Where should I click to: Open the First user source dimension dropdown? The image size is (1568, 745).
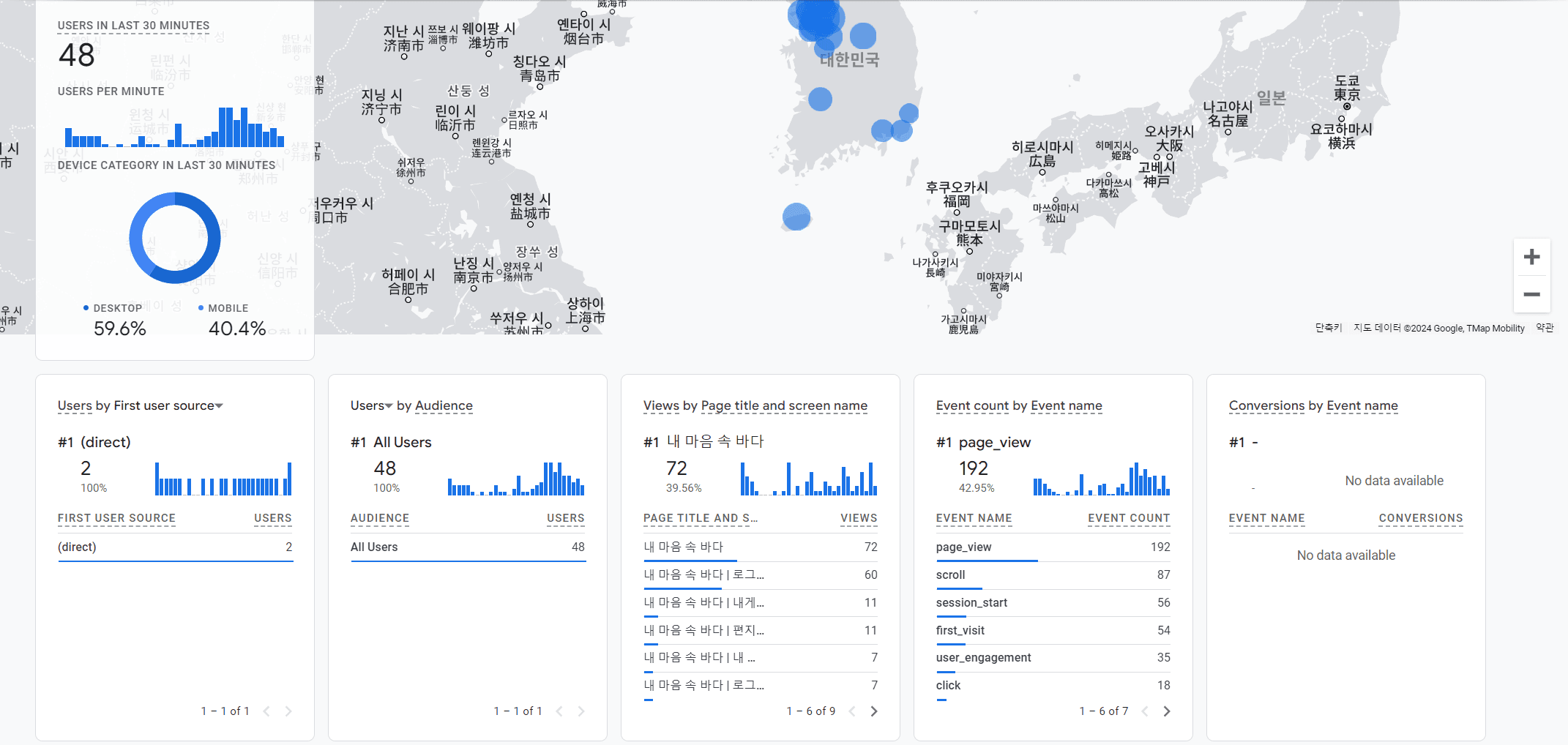[219, 406]
